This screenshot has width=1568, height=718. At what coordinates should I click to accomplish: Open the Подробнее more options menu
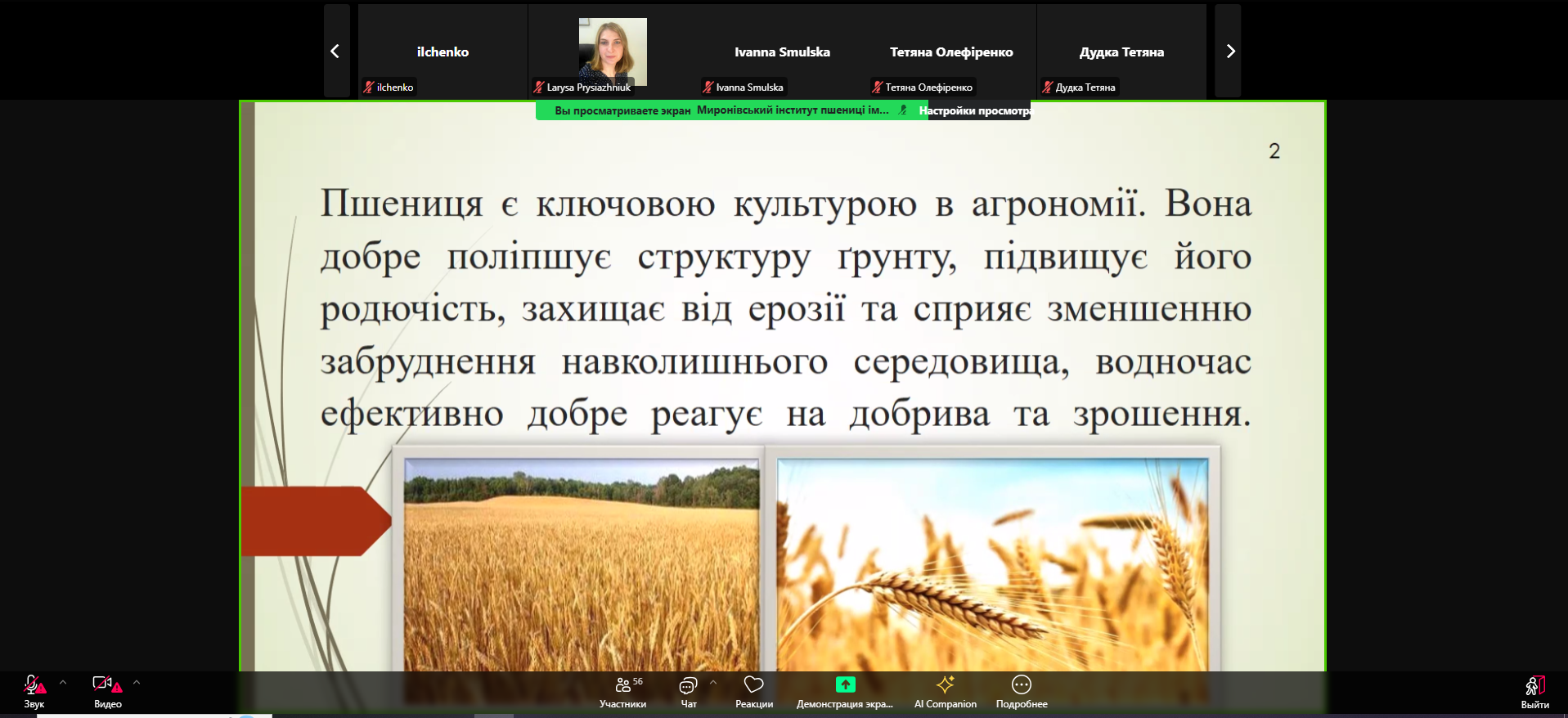click(x=1021, y=691)
